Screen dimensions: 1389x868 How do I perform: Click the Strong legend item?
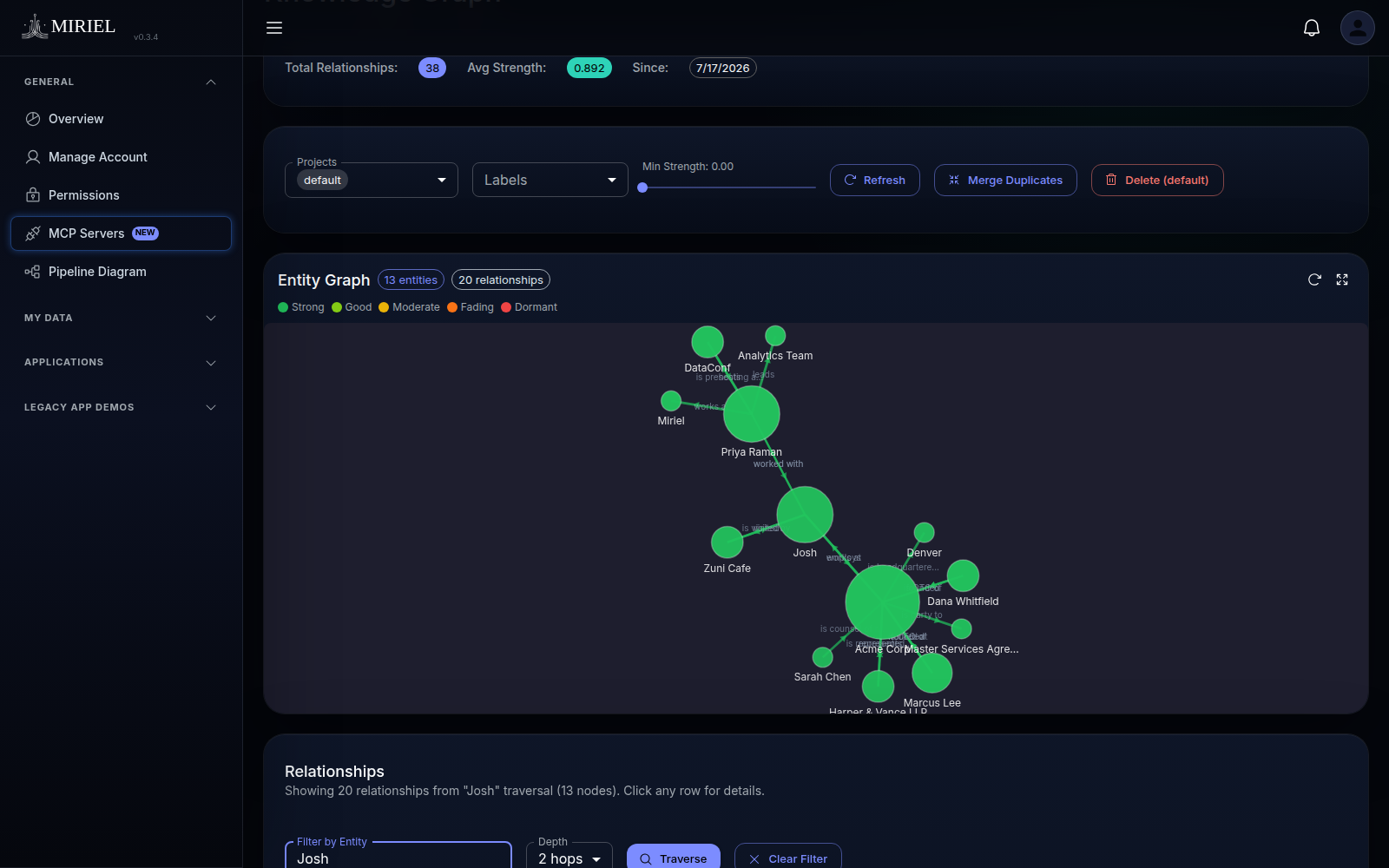click(x=301, y=307)
